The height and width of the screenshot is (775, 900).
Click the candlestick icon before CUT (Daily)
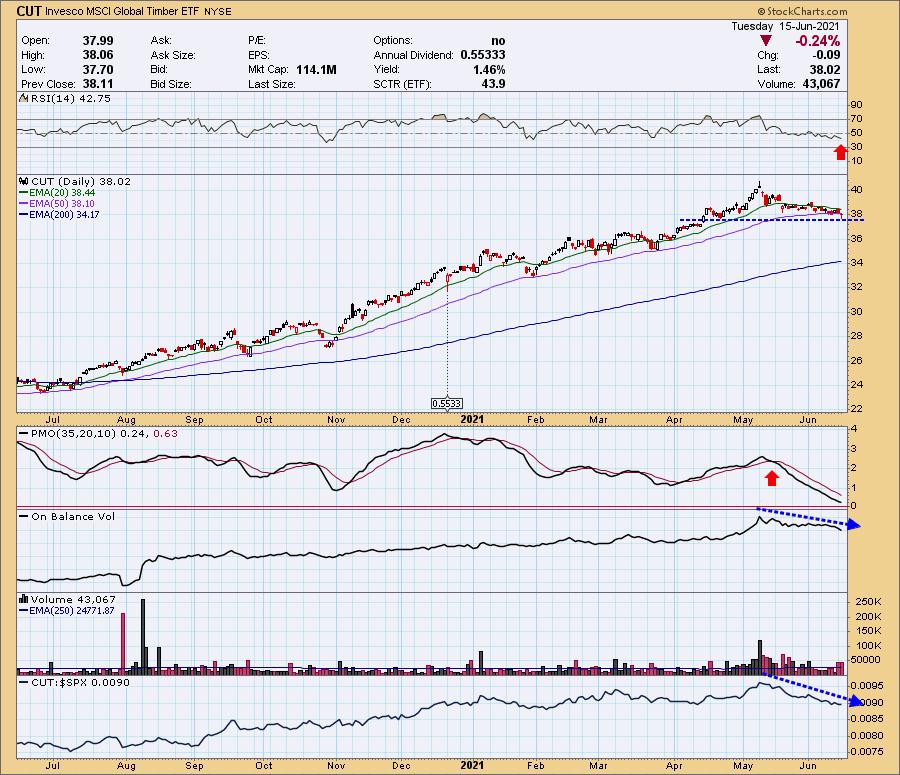pos(25,181)
